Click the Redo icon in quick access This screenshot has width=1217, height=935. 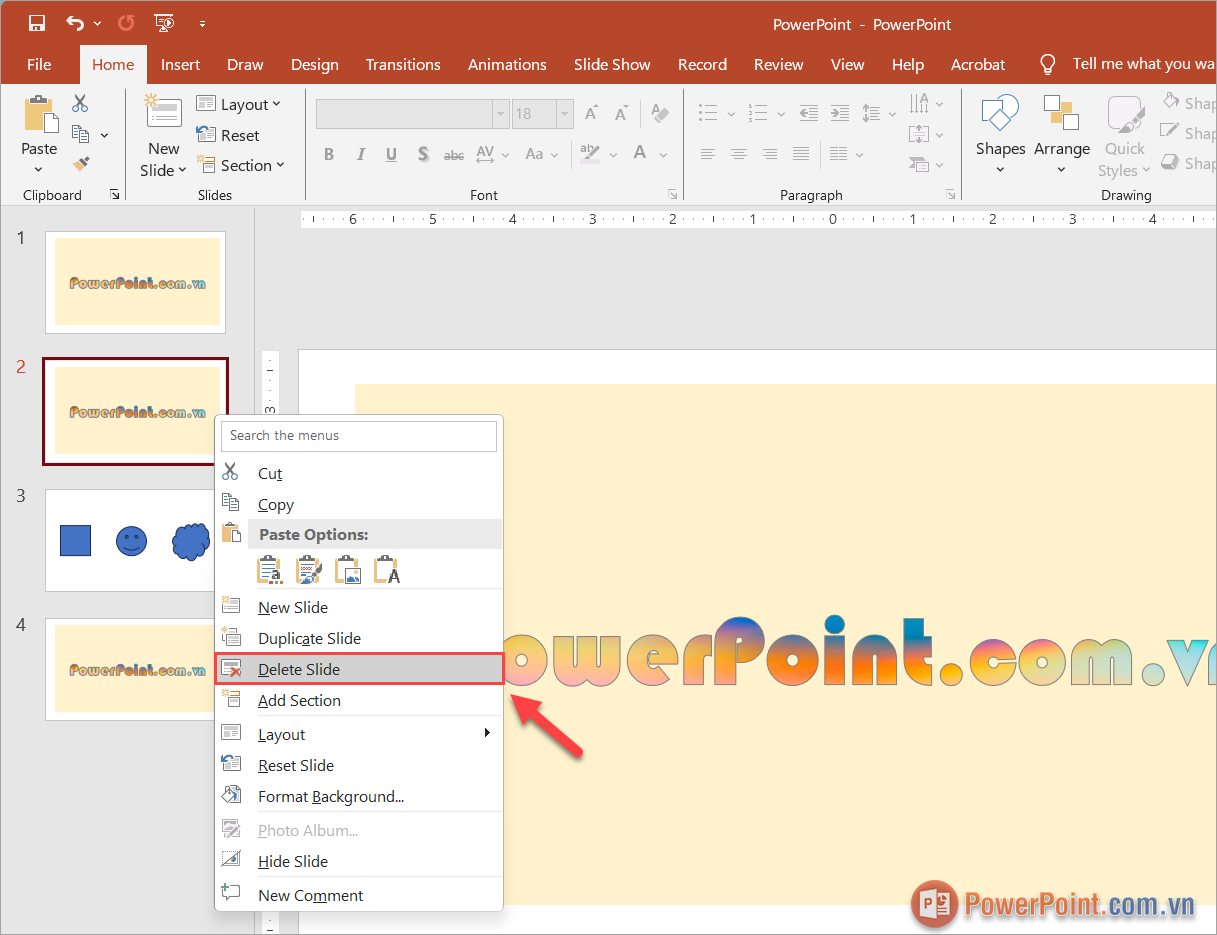tap(126, 22)
